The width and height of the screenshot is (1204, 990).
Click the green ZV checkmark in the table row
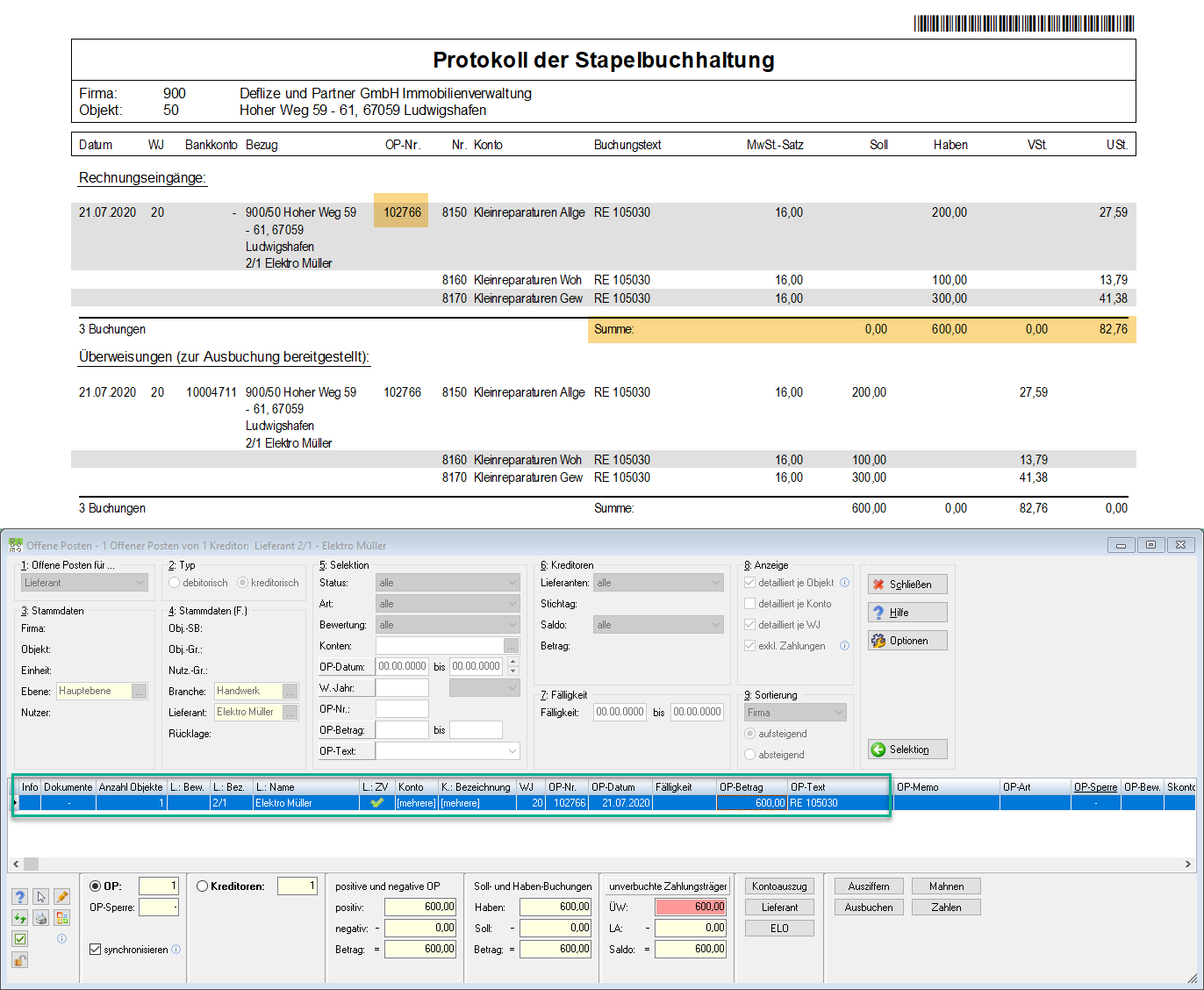(377, 802)
